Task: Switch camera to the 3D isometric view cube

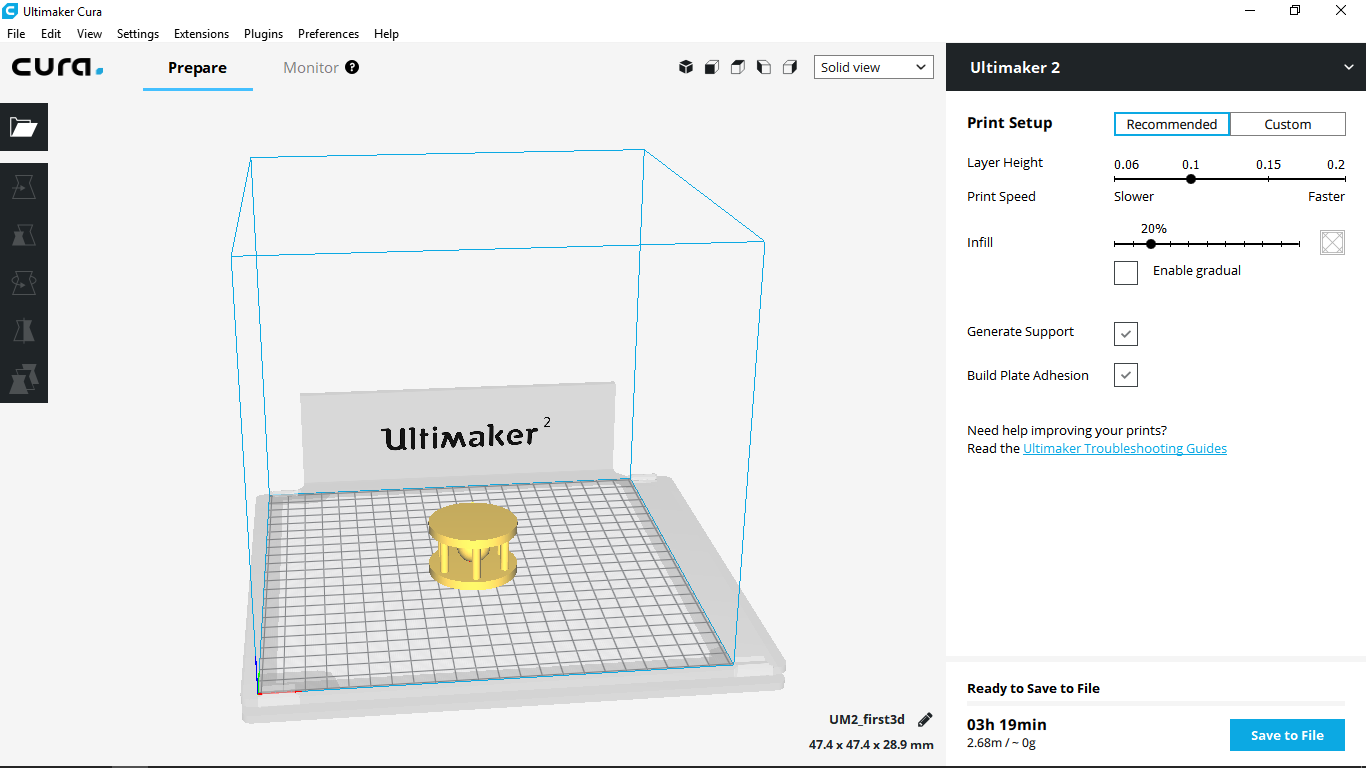Action: 686,67
